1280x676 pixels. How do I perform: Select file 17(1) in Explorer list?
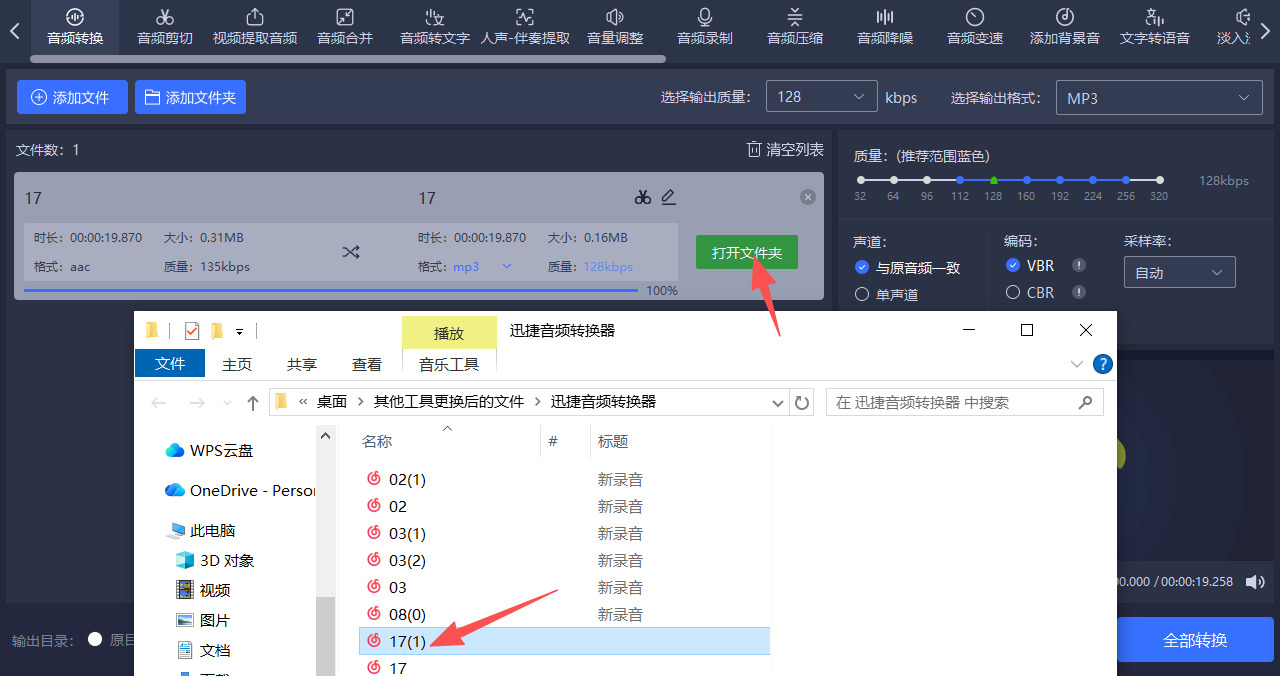408,641
